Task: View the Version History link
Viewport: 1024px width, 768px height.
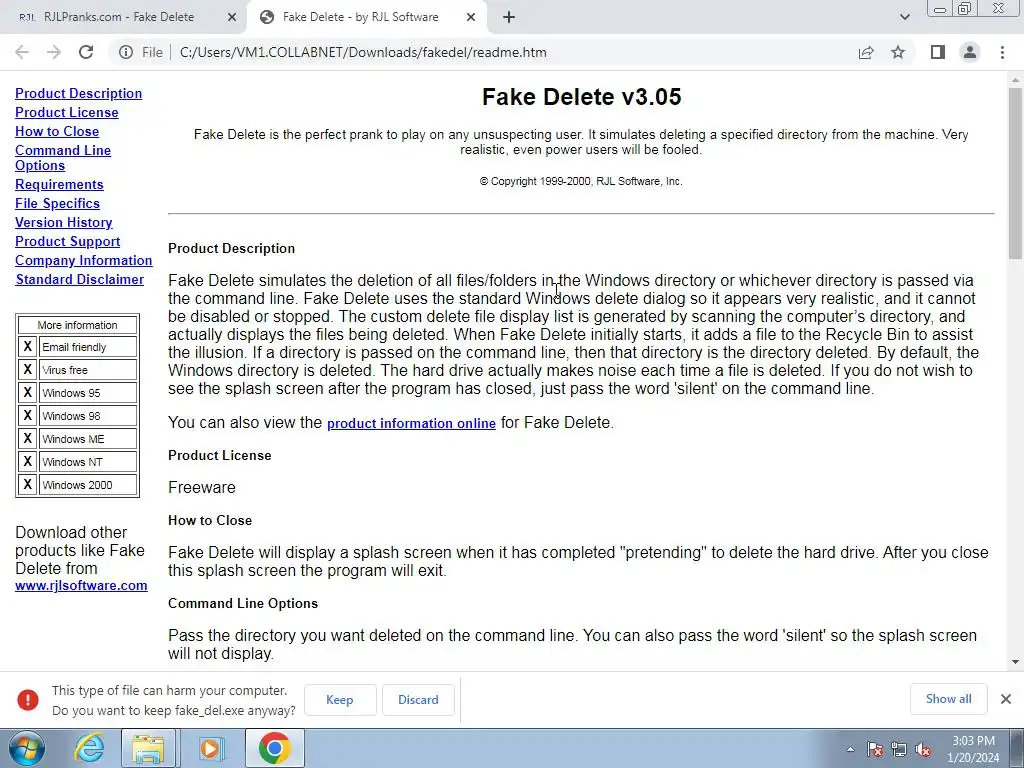Action: point(63,222)
